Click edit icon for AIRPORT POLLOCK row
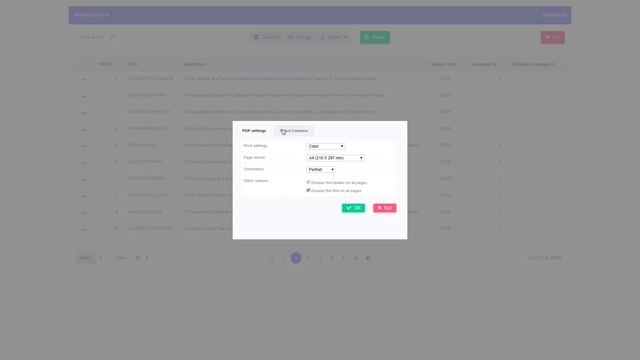Viewport: 640px width, 360px height. point(84,196)
